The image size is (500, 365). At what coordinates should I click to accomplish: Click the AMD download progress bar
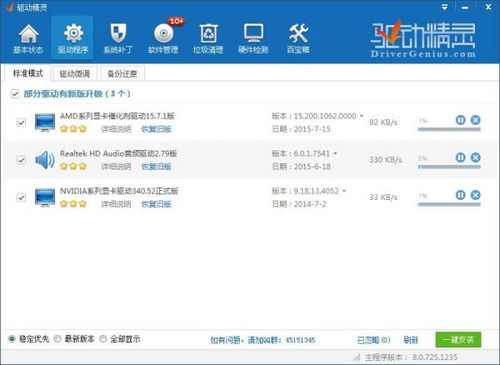coord(449,129)
